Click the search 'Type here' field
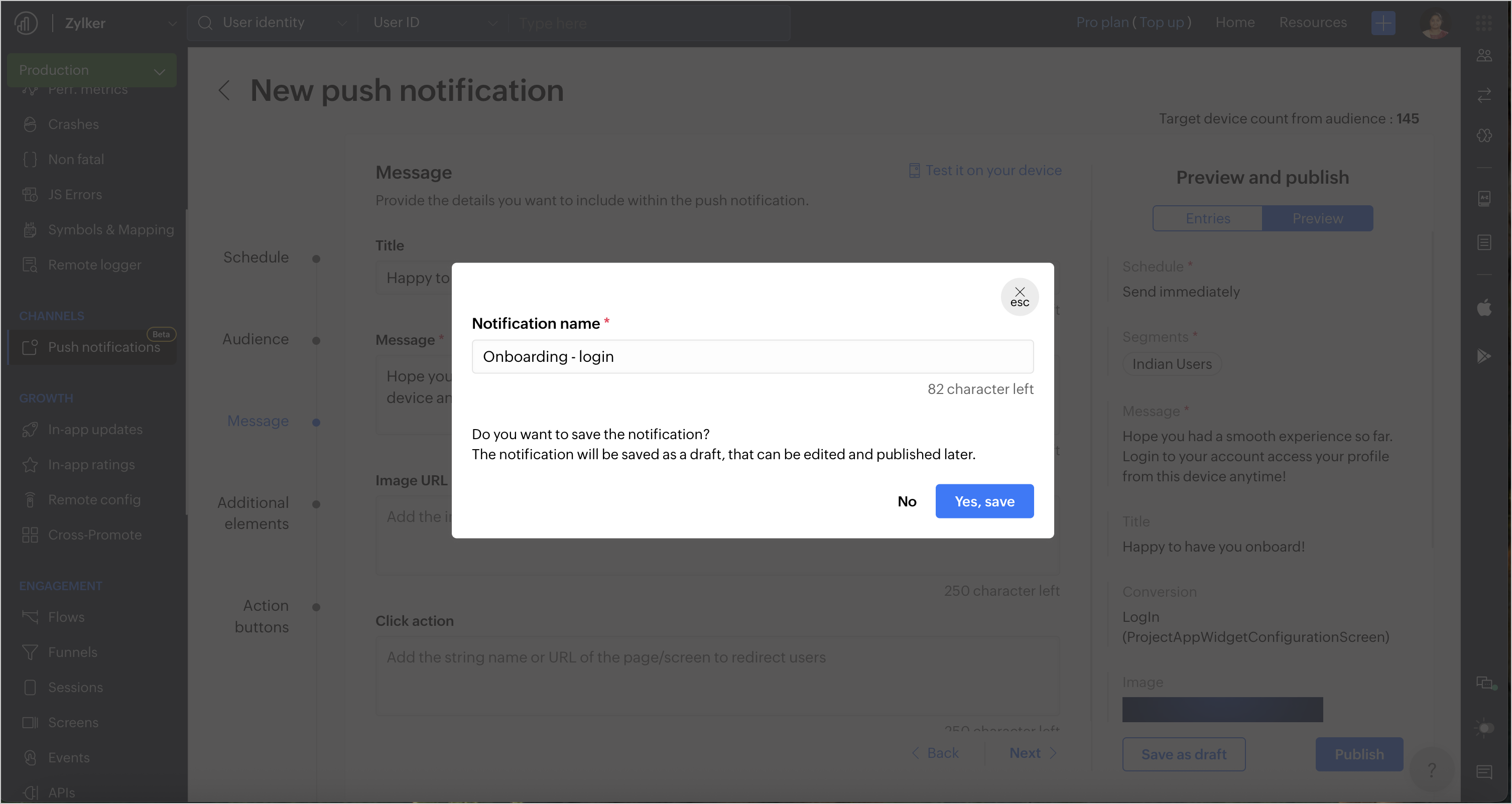The width and height of the screenshot is (1512, 804). tap(649, 24)
